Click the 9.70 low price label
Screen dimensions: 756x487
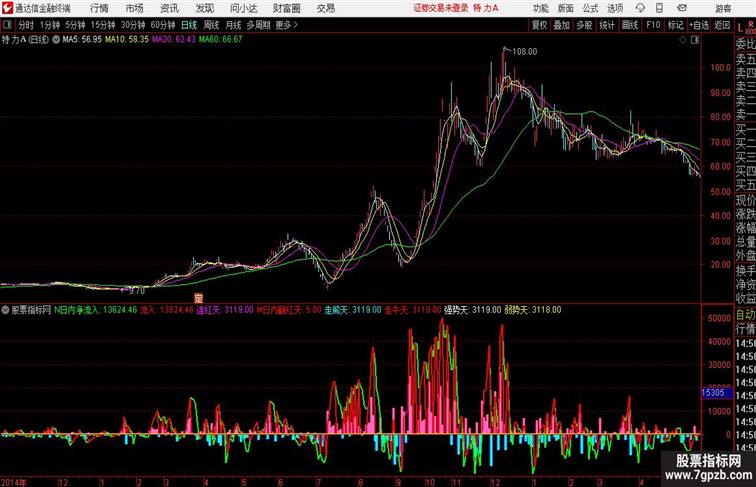click(137, 291)
